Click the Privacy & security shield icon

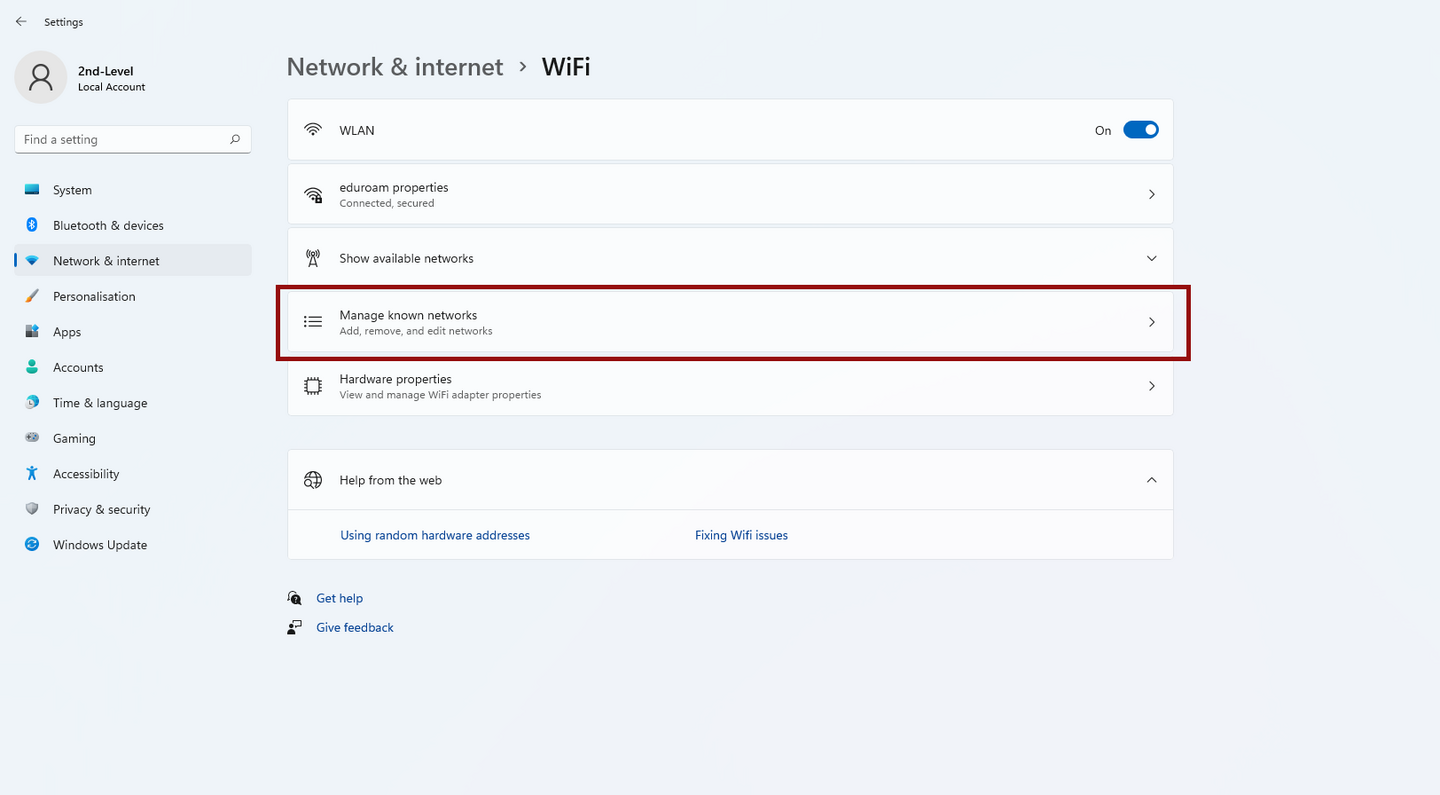point(32,509)
